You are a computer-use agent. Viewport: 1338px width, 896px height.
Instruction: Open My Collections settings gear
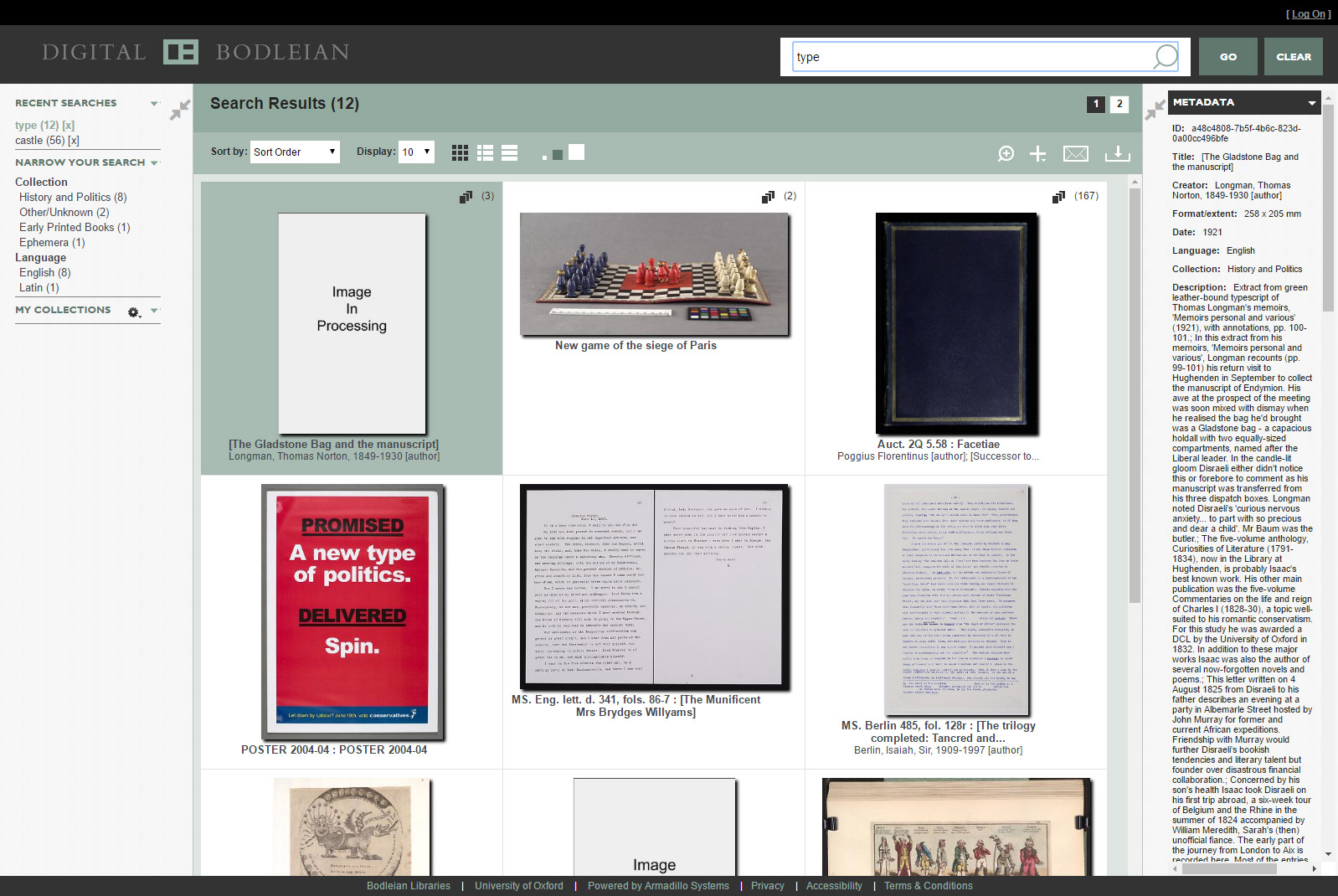pos(134,312)
